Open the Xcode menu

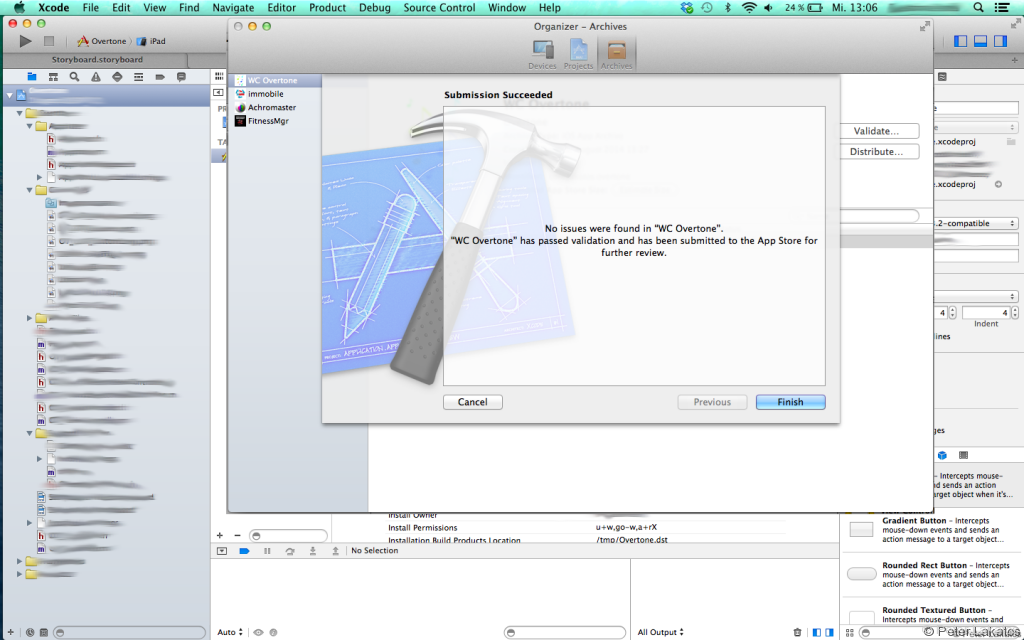(x=54, y=8)
